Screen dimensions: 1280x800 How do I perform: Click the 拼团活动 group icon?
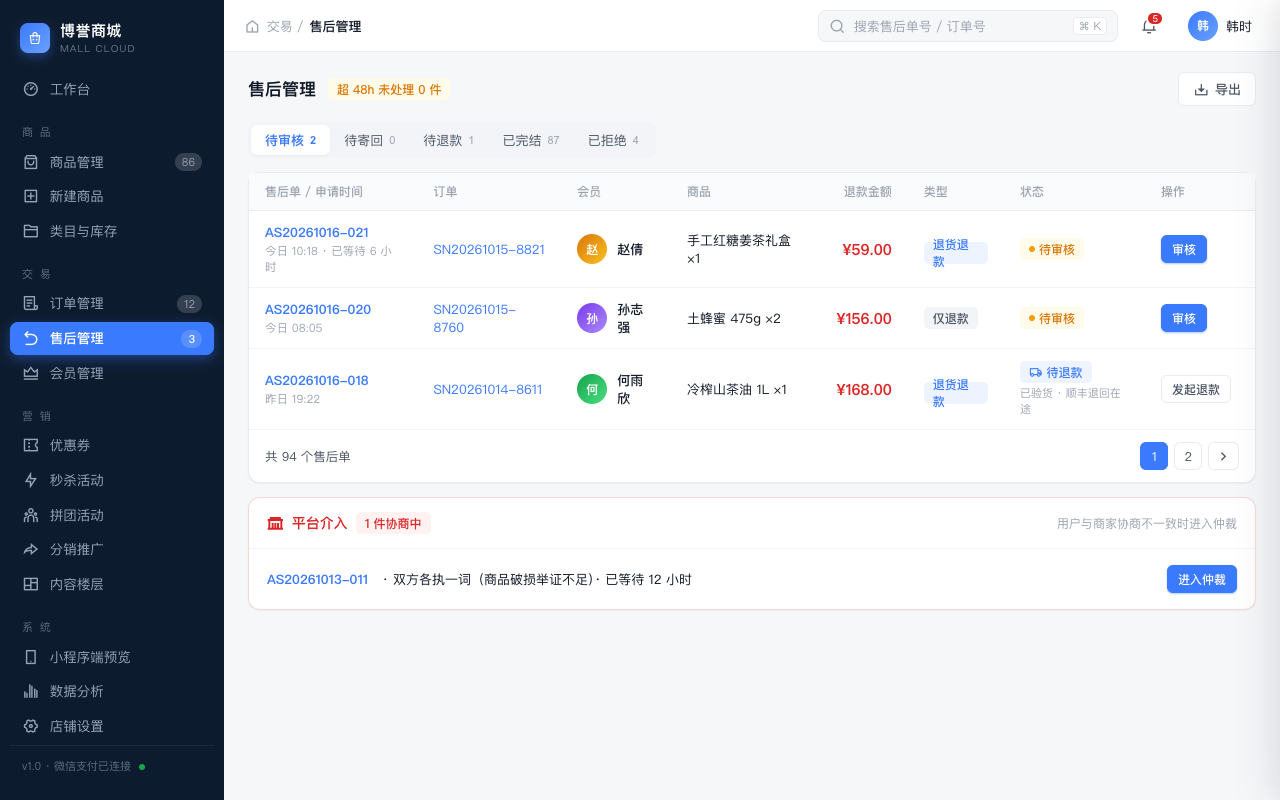(31, 515)
